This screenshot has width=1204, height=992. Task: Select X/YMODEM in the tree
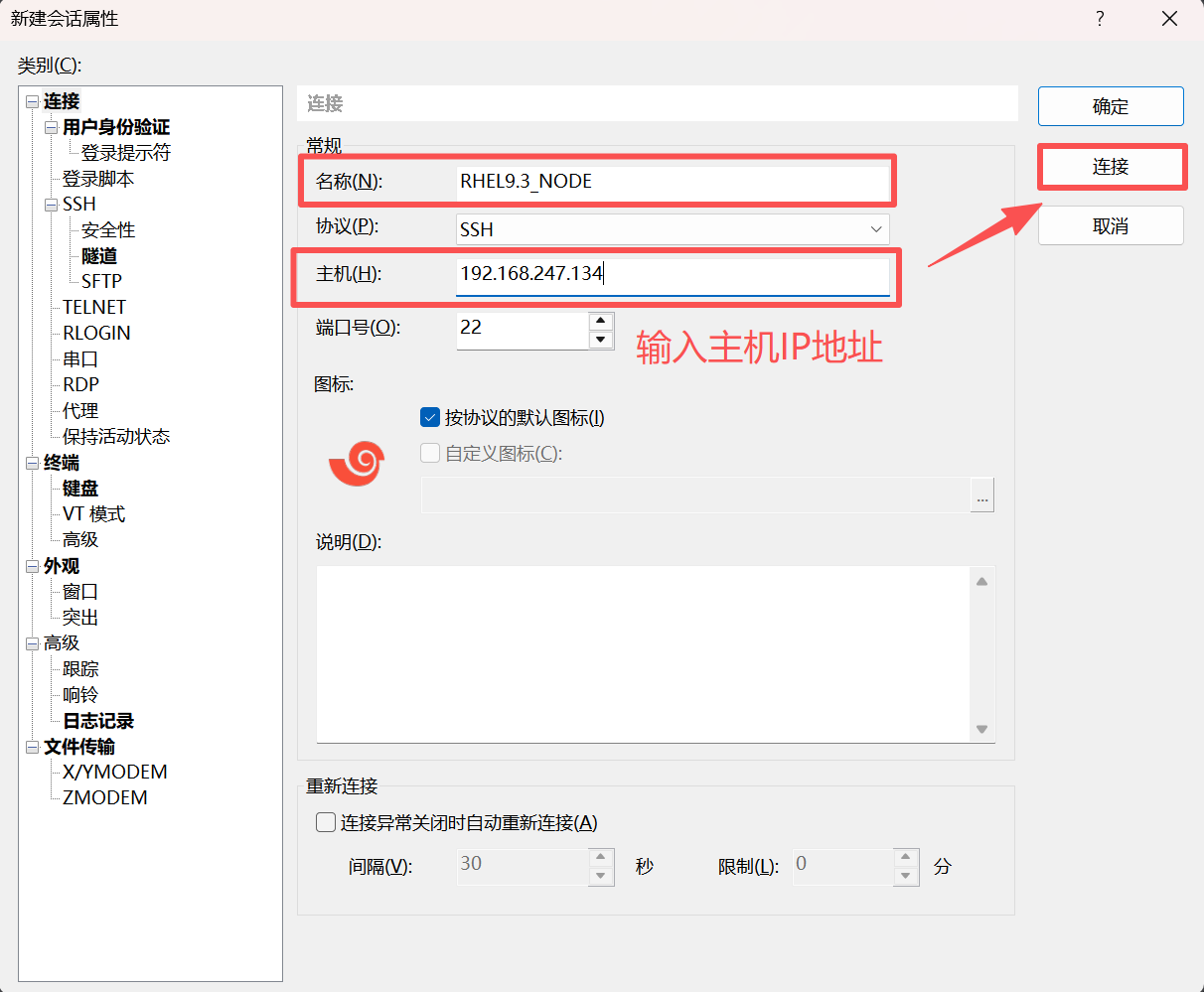(x=115, y=773)
